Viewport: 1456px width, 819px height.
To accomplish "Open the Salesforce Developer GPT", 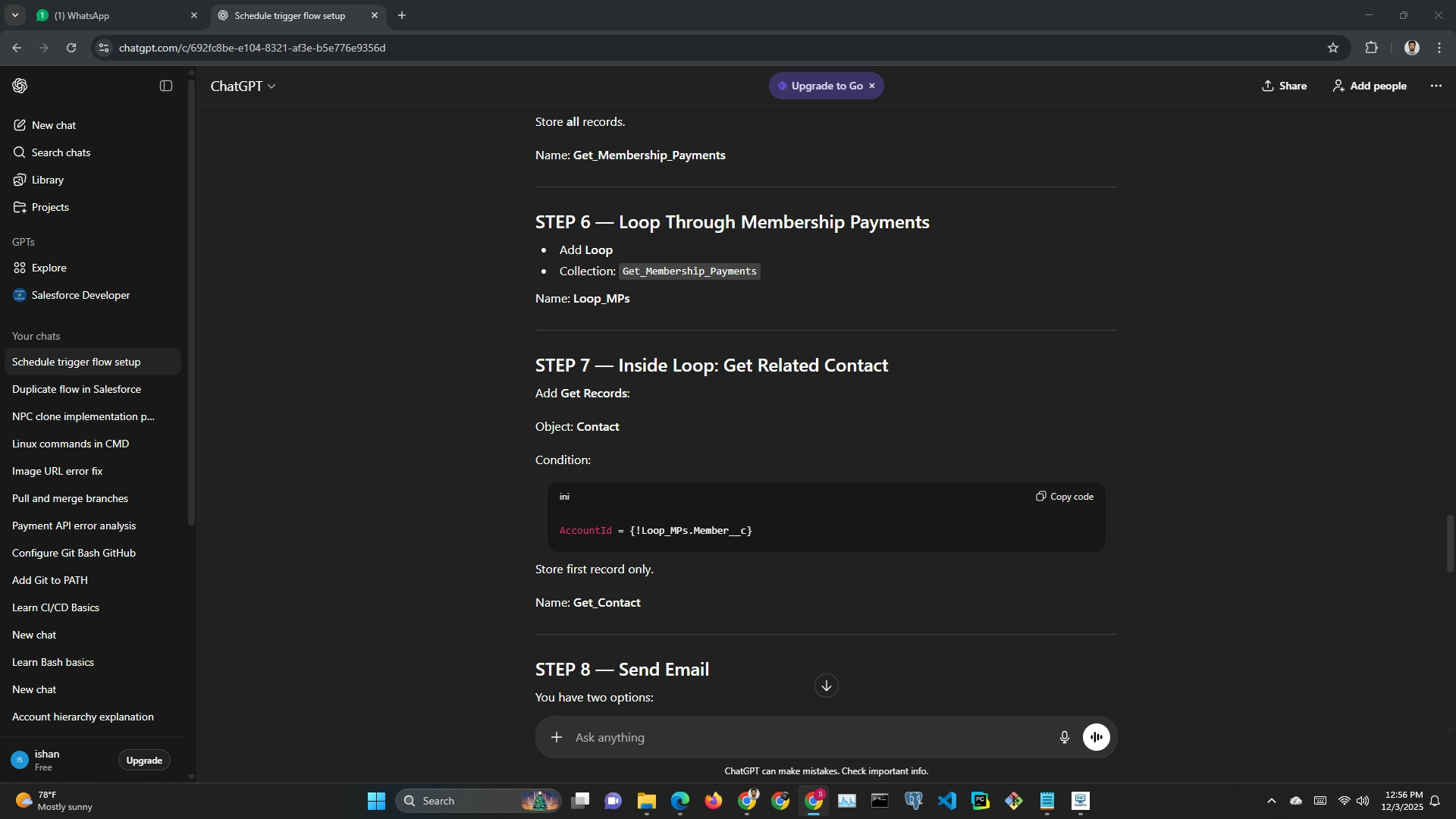I will (x=80, y=295).
